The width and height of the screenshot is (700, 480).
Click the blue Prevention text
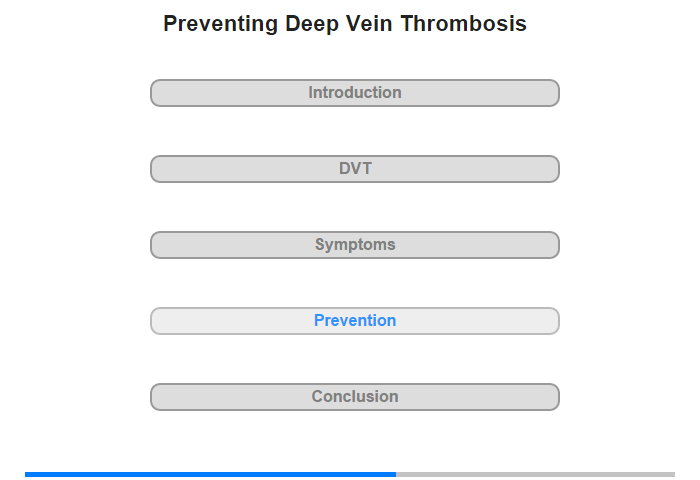[x=355, y=320]
